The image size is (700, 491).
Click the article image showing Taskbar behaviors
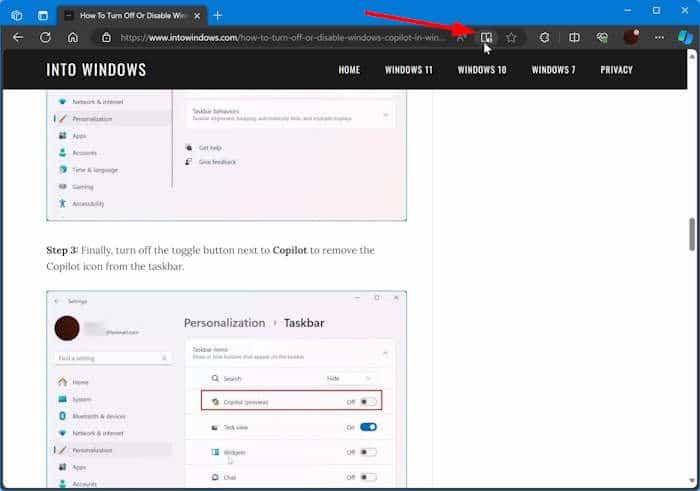226,155
